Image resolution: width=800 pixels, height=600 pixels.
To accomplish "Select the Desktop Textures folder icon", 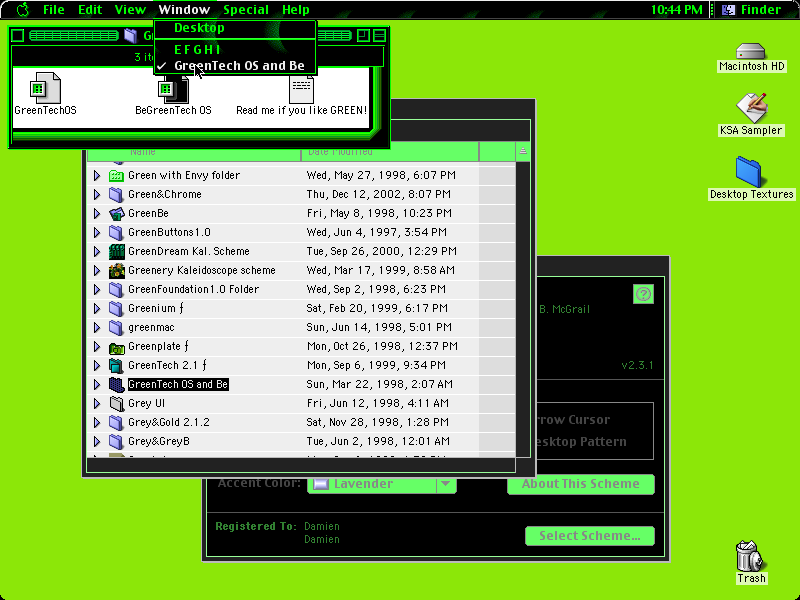I will pos(748,172).
